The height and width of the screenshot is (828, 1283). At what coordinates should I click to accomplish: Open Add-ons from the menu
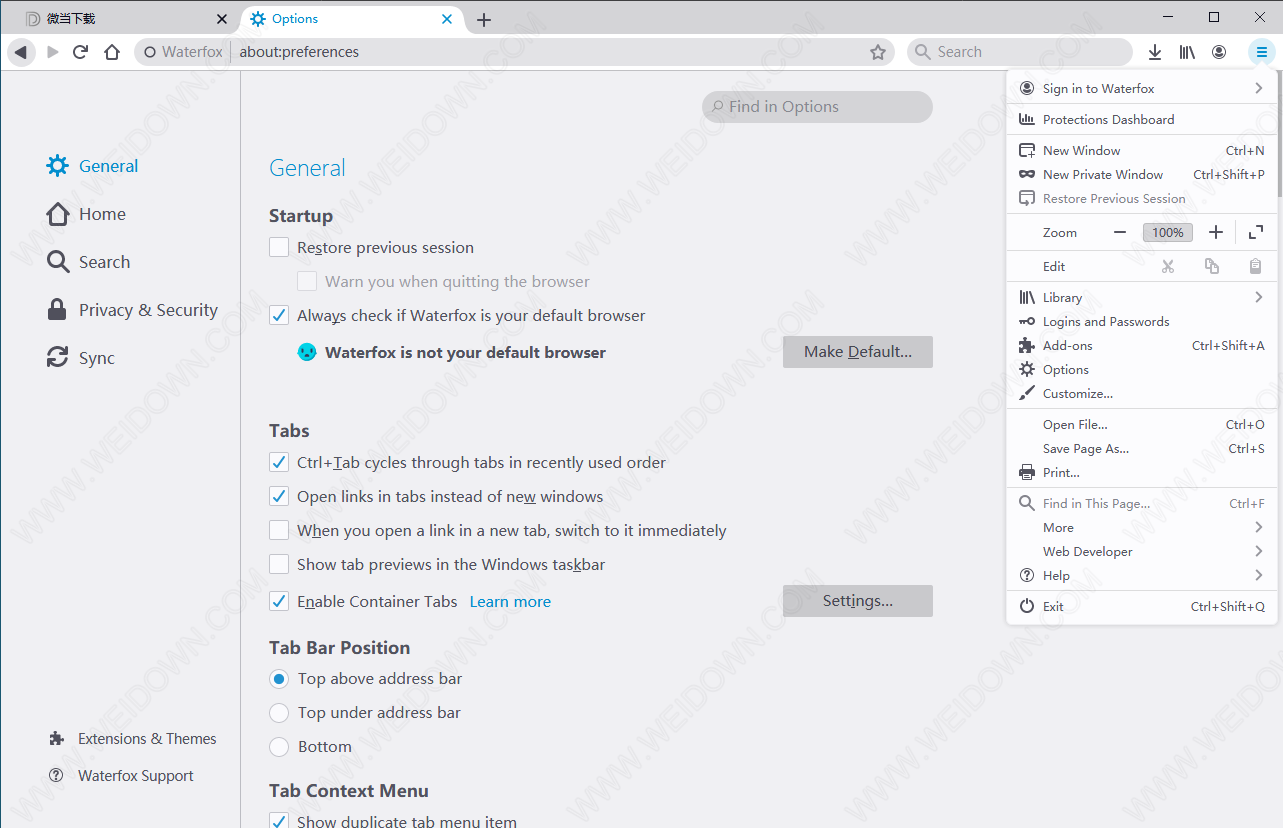[x=1142, y=345]
